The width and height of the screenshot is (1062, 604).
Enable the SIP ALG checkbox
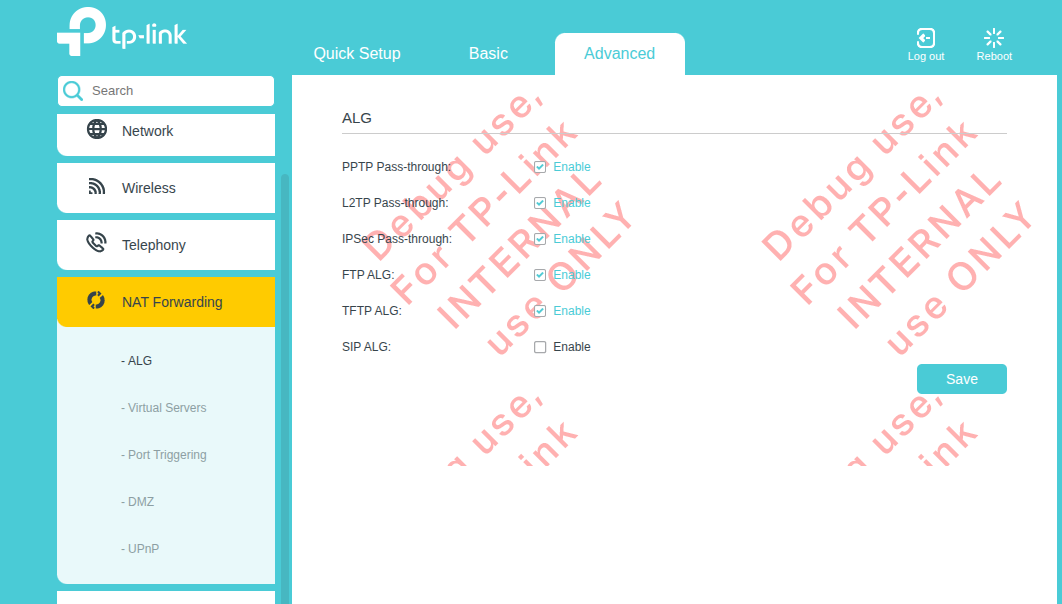click(540, 347)
